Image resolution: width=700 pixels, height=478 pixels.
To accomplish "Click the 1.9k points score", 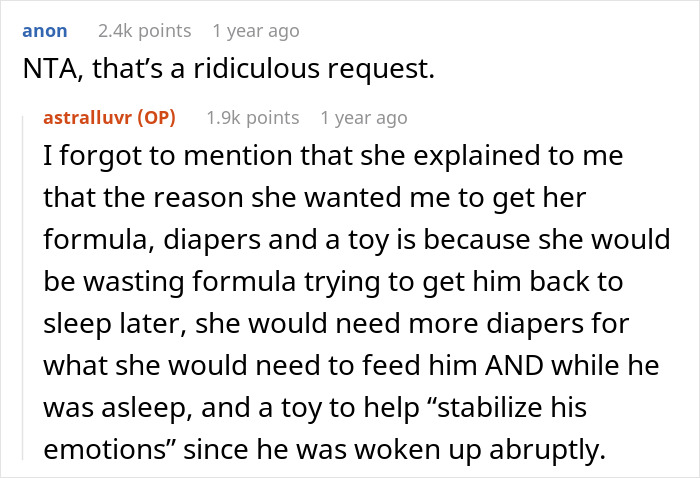I will [253, 117].
